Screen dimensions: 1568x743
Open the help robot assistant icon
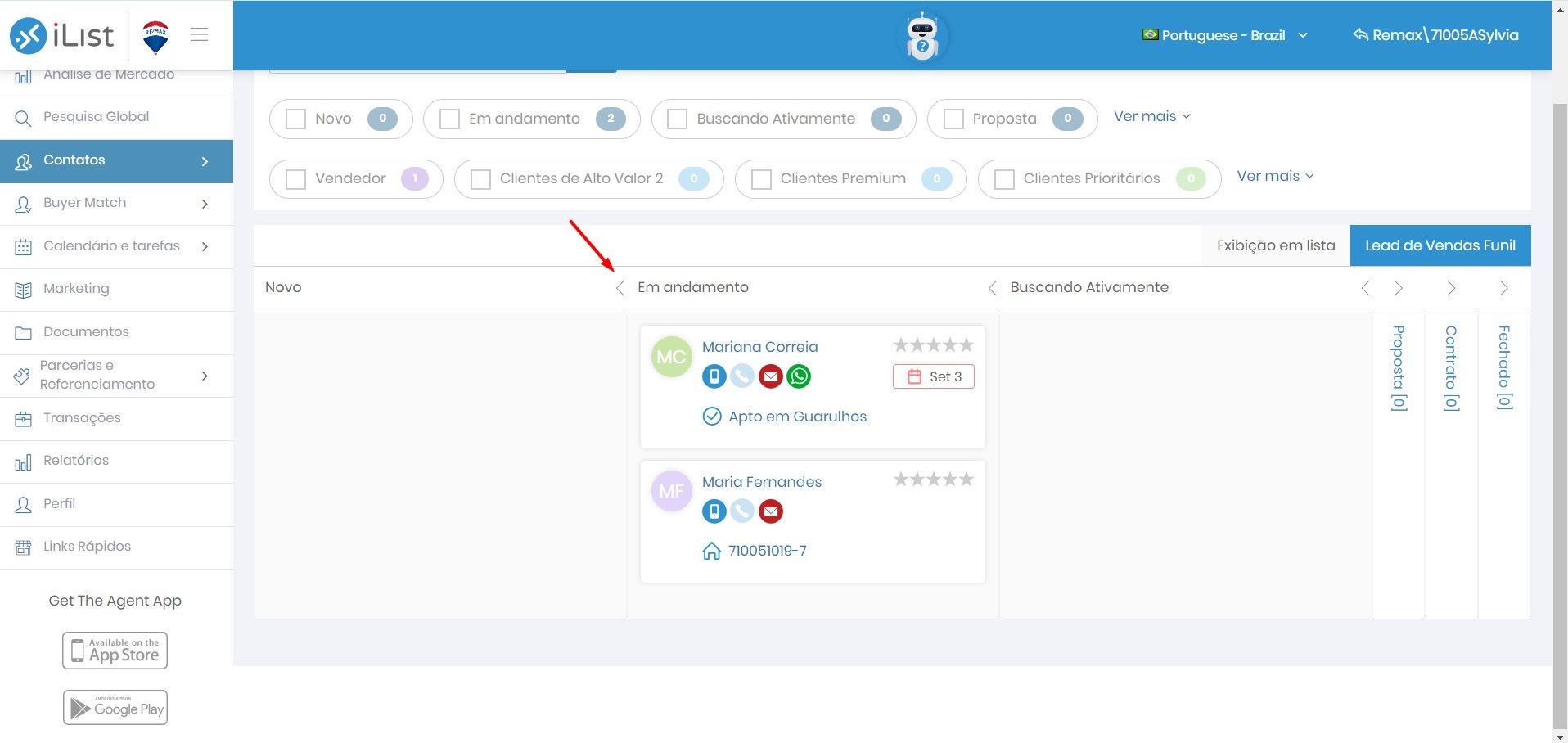click(922, 37)
